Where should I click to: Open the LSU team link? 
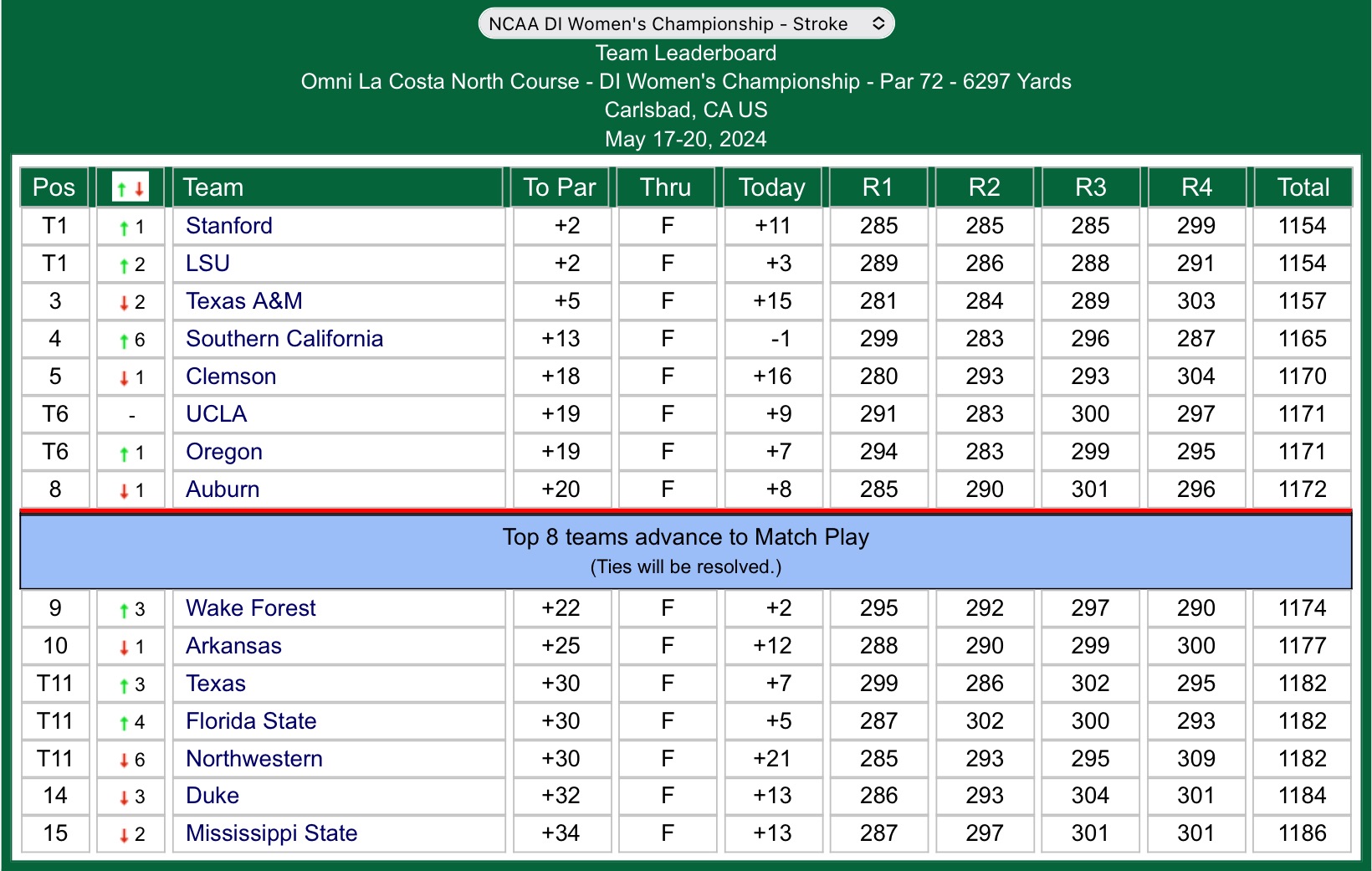207,264
